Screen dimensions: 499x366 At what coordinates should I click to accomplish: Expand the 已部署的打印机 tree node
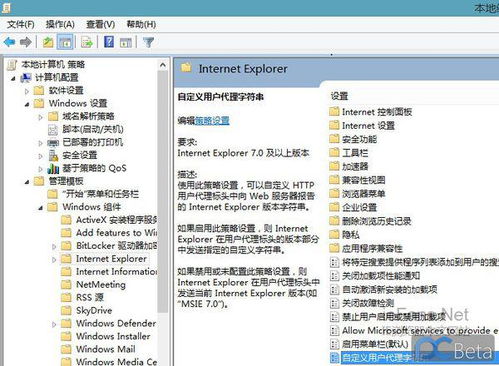(40, 143)
